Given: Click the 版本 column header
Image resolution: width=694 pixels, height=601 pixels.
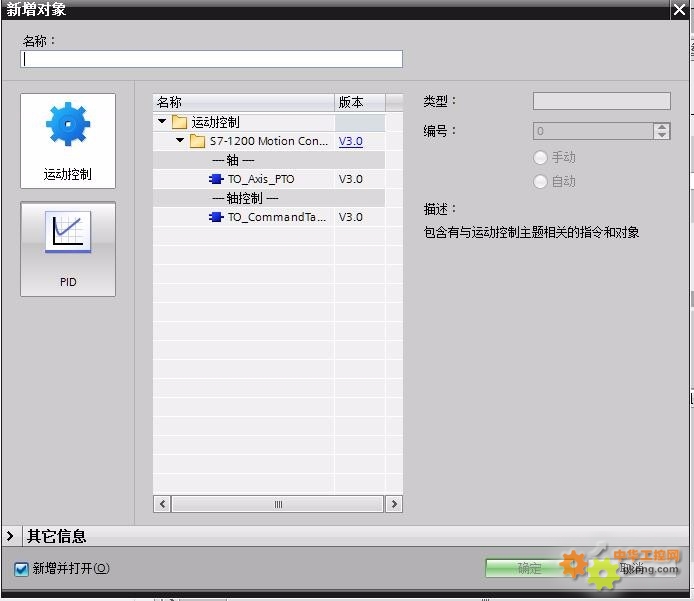Looking at the screenshot, I should pos(360,102).
